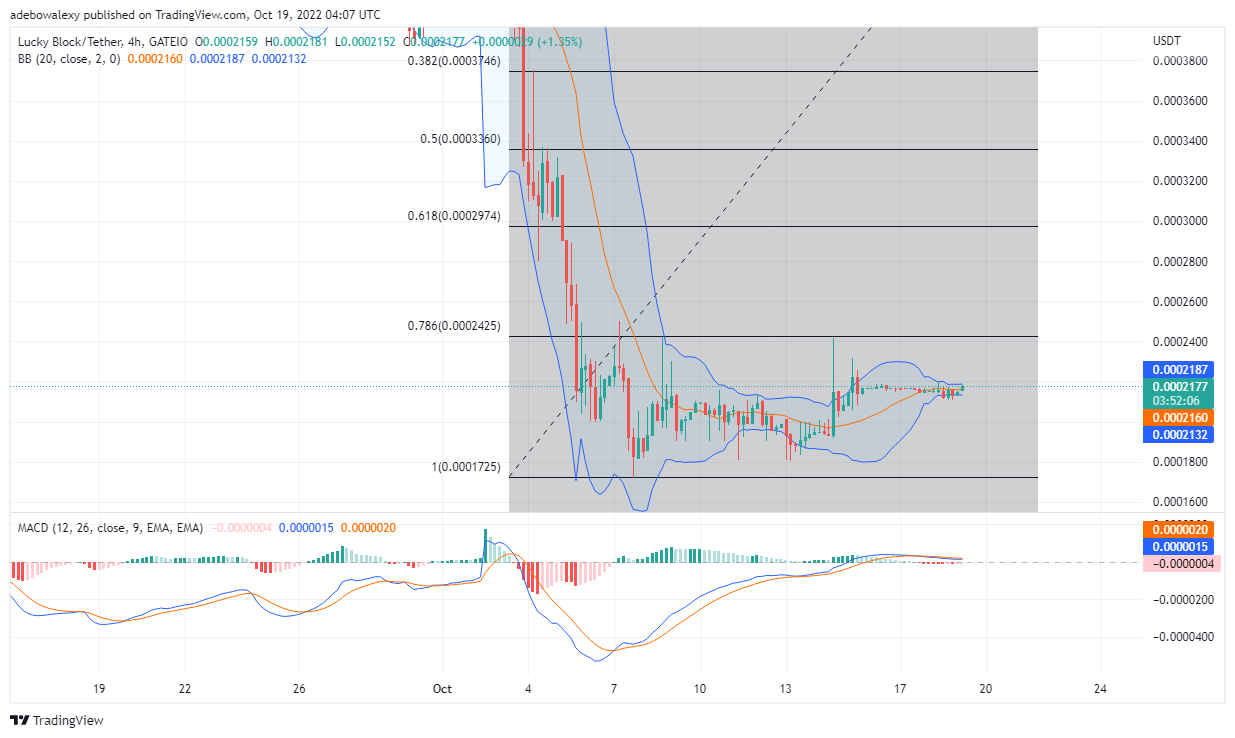
Task: Click the MACD legend value 0.0000015
Action: coord(306,527)
